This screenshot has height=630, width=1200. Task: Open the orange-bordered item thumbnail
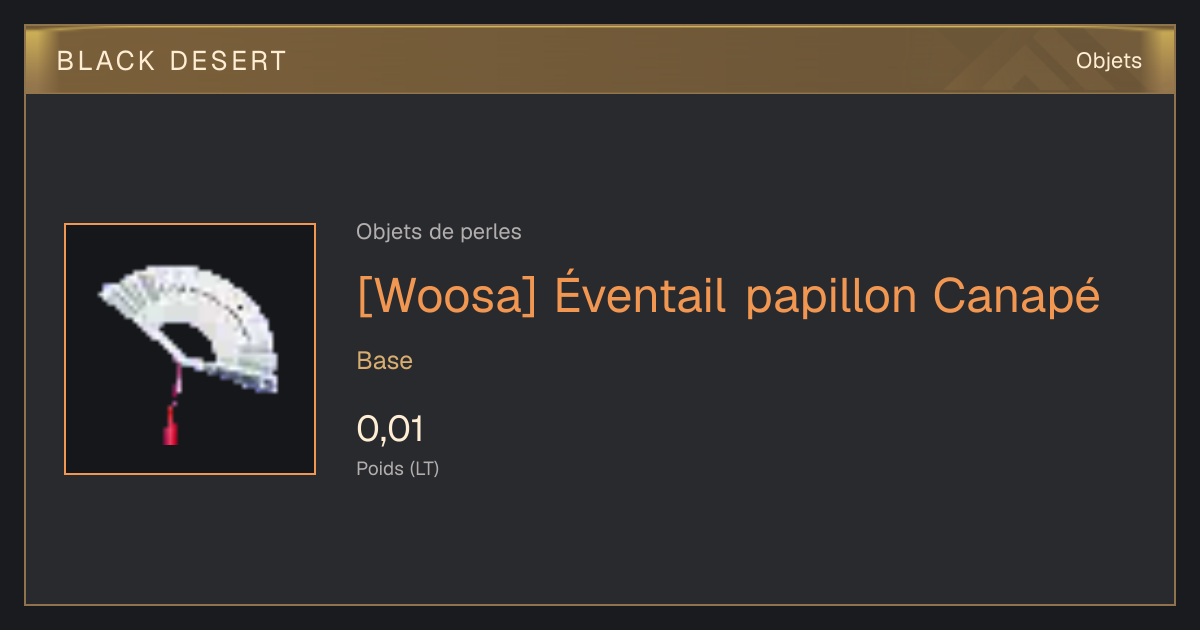pos(190,349)
